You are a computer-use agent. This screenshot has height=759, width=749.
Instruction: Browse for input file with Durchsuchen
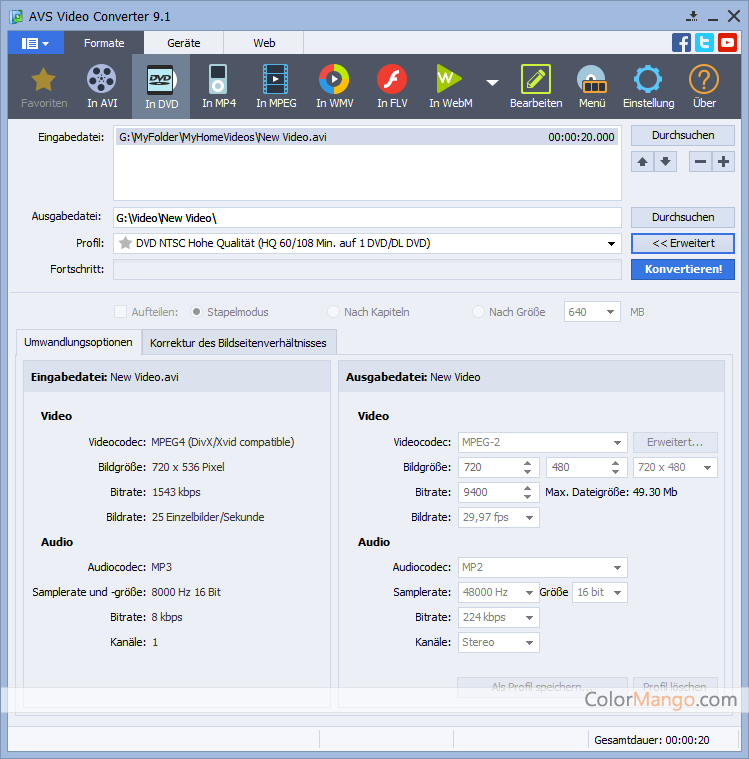point(683,136)
